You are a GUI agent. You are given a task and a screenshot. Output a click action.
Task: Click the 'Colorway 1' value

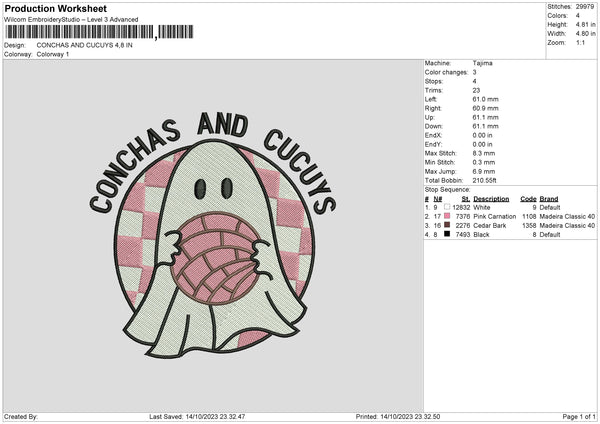(53, 54)
